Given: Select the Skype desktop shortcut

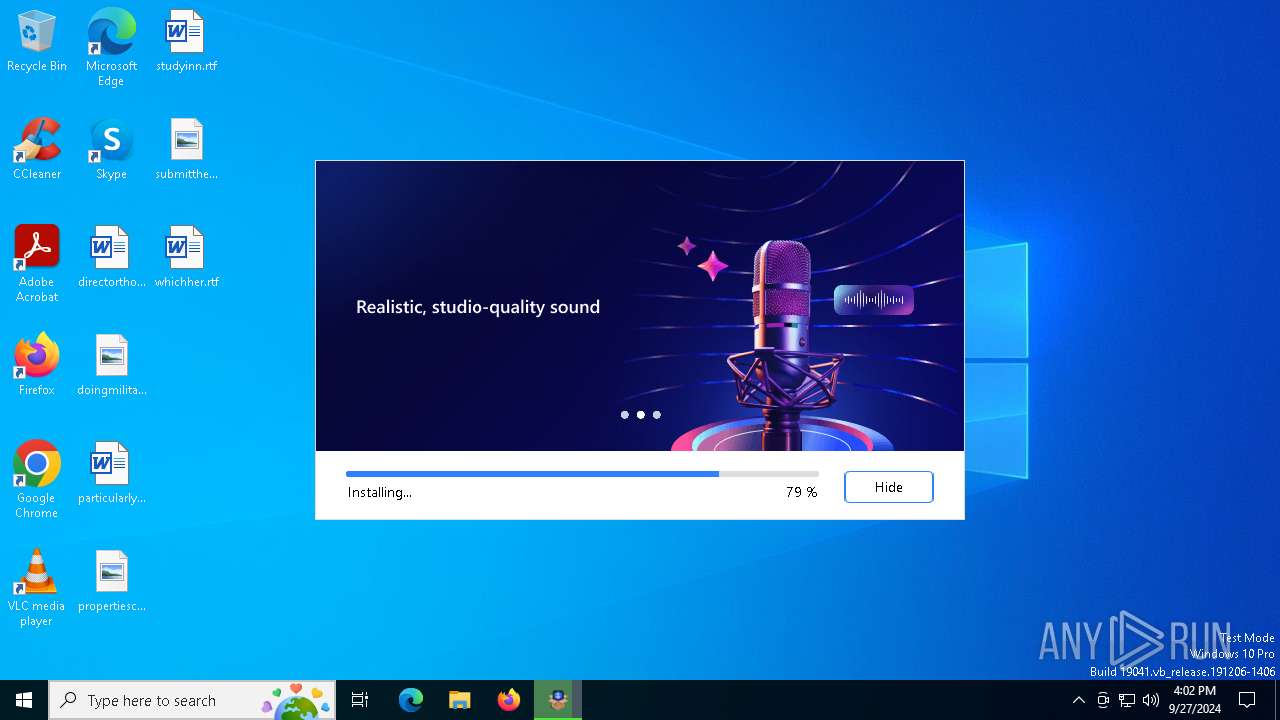Looking at the screenshot, I should pos(111,150).
